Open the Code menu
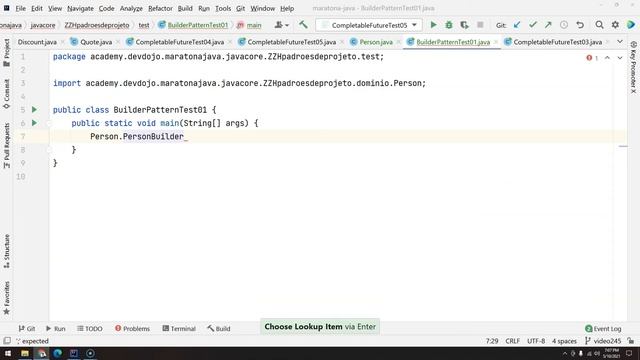Viewport: 640px width, 360px height. (106, 8)
